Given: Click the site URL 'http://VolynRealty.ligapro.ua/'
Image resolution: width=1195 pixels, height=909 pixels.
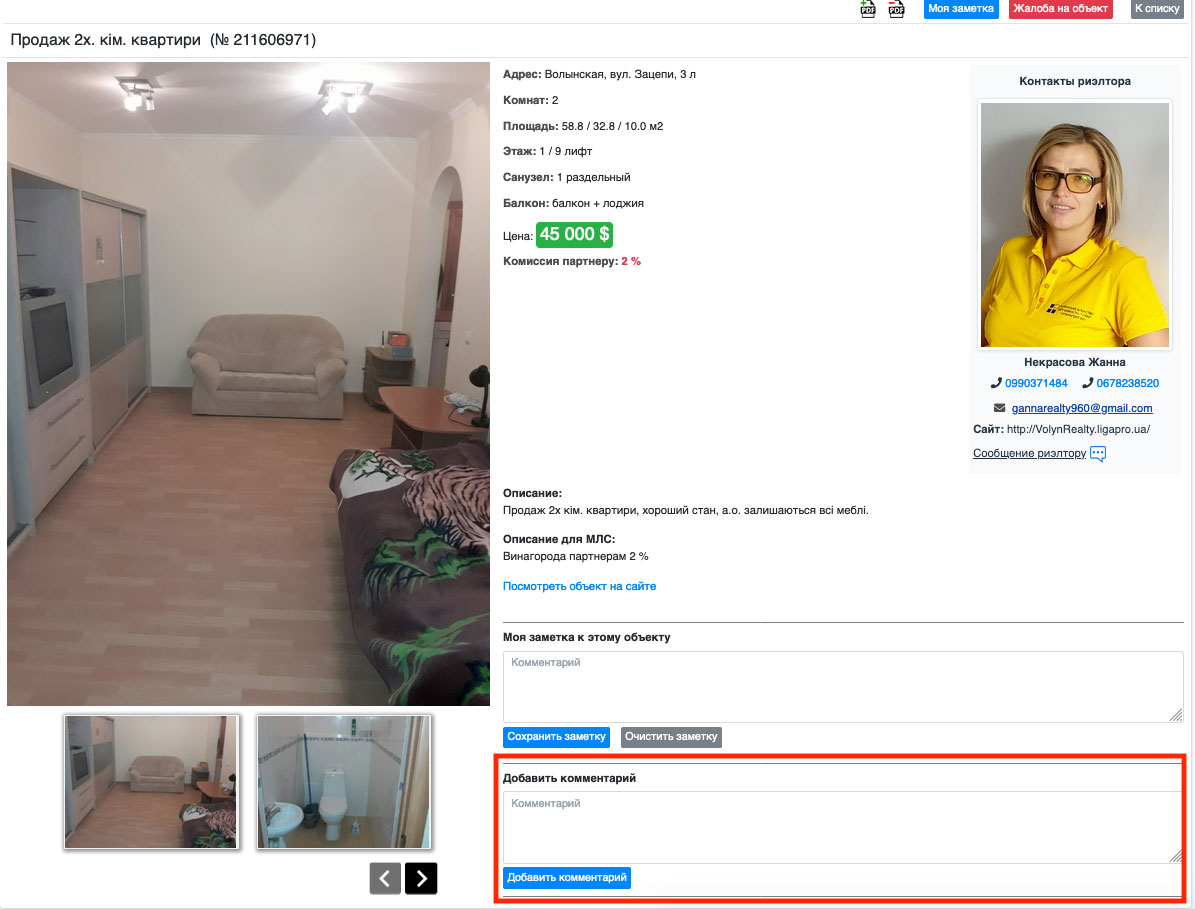Looking at the screenshot, I should 1078,429.
